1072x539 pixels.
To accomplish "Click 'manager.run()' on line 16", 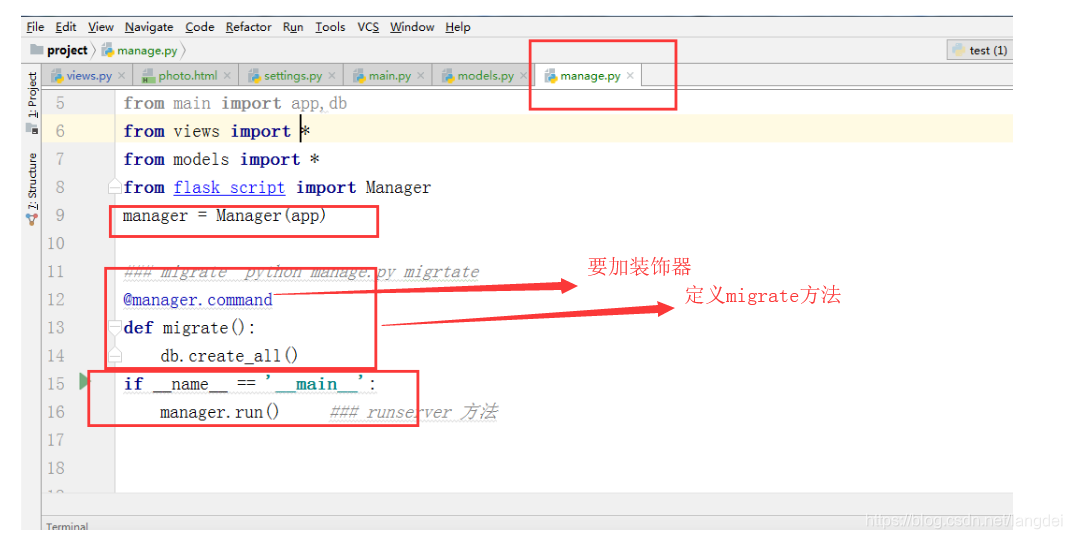I will coord(219,412).
